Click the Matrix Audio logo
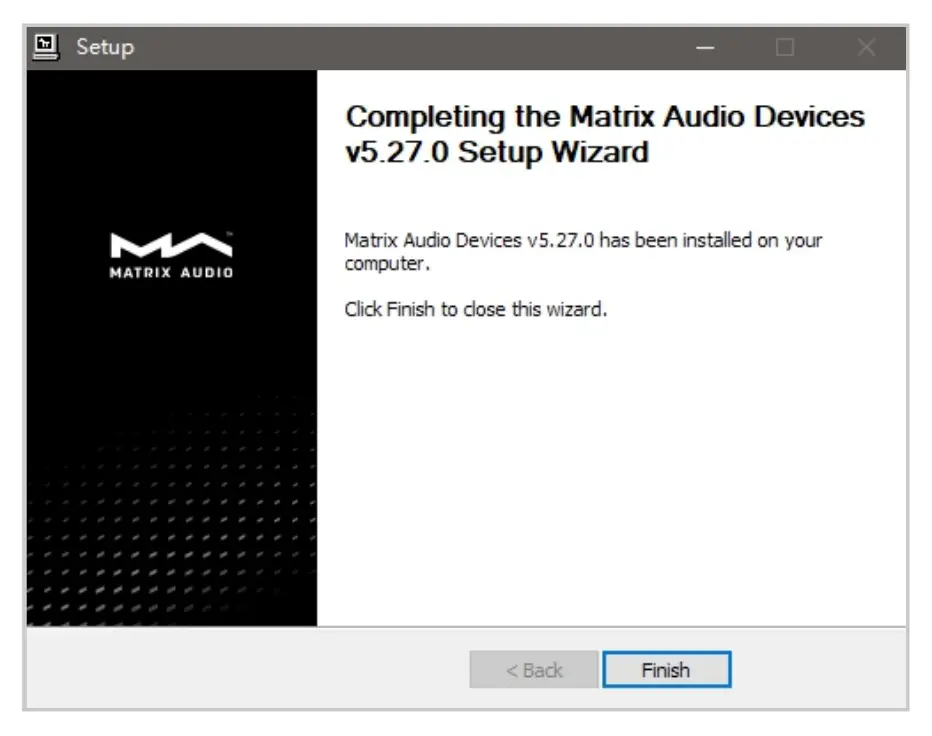The height and width of the screenshot is (736, 932). 172,255
